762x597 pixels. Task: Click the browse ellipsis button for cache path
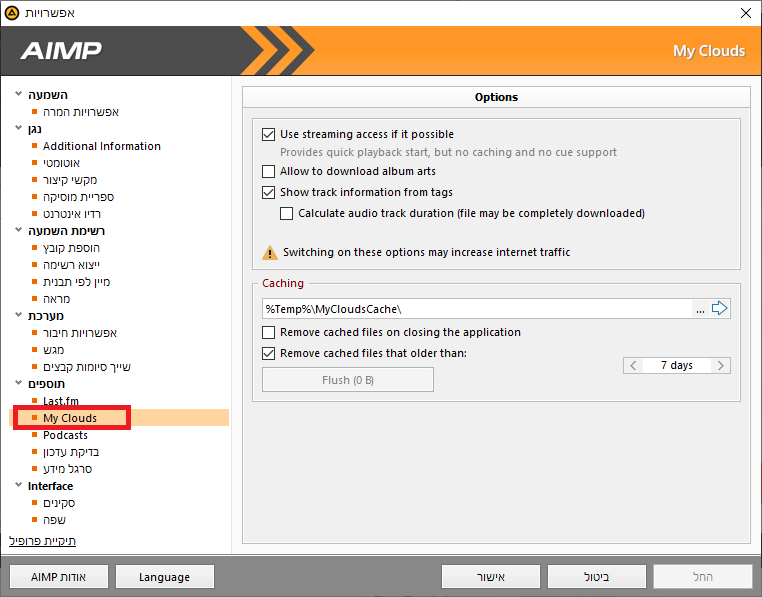pyautogui.click(x=700, y=309)
